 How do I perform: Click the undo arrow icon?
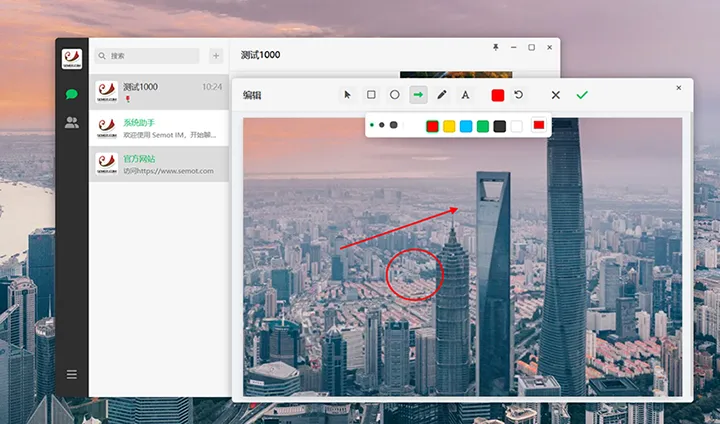click(x=519, y=95)
